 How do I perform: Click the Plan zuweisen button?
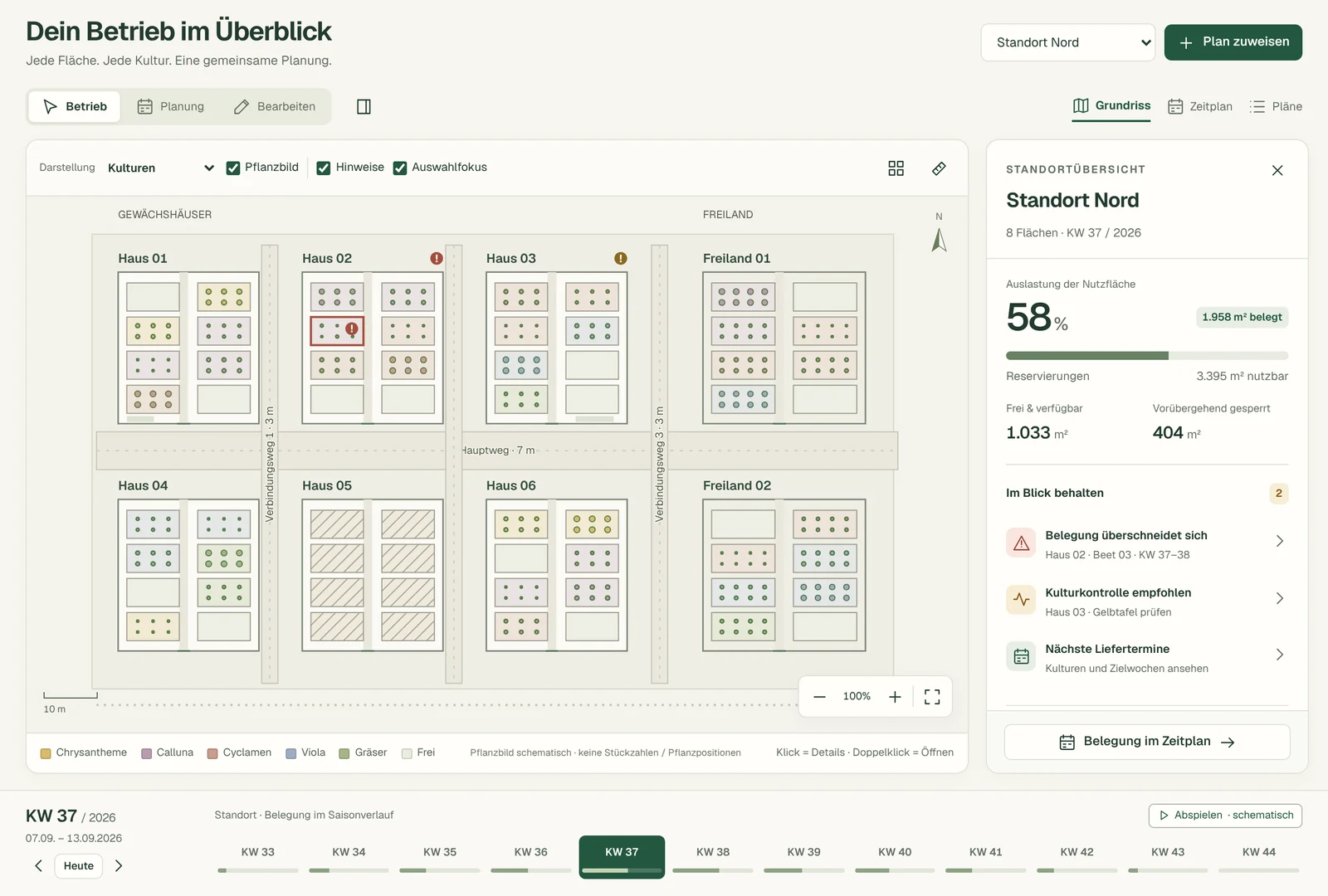(x=1233, y=42)
